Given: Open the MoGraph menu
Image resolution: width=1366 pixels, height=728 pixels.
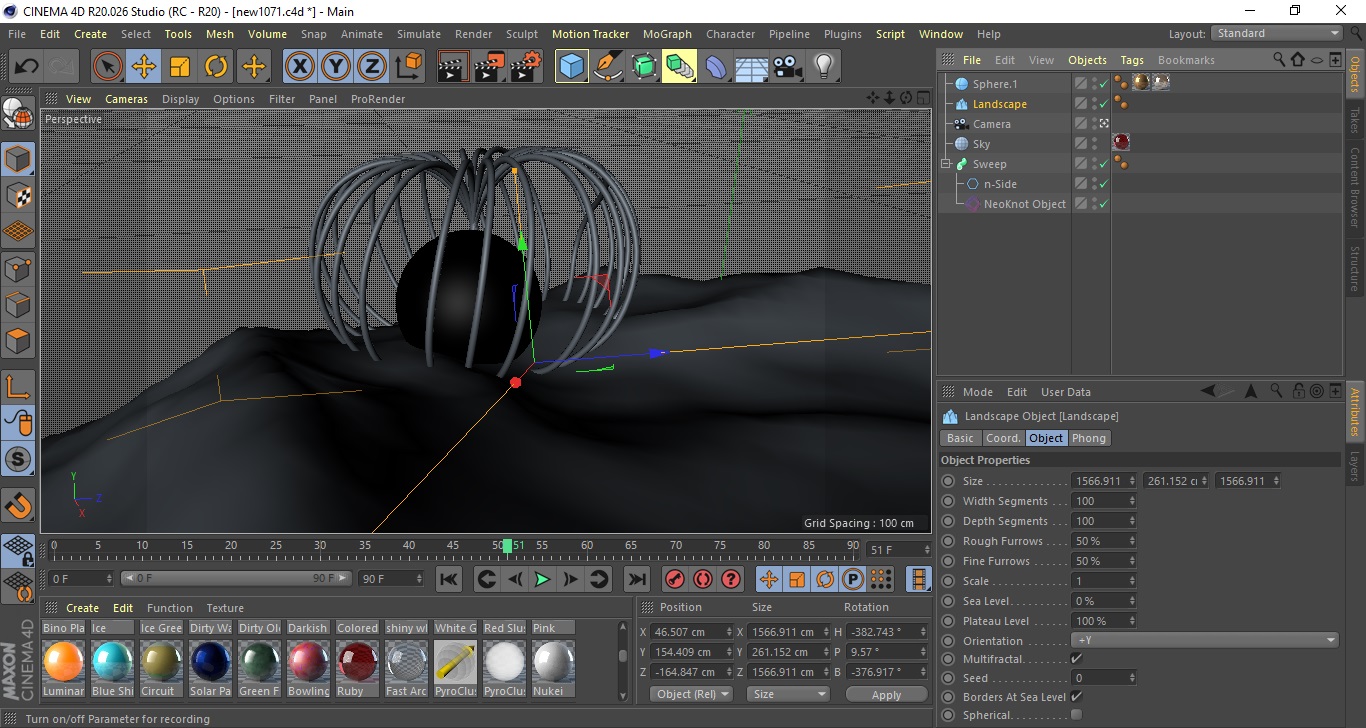Looking at the screenshot, I should (x=667, y=34).
